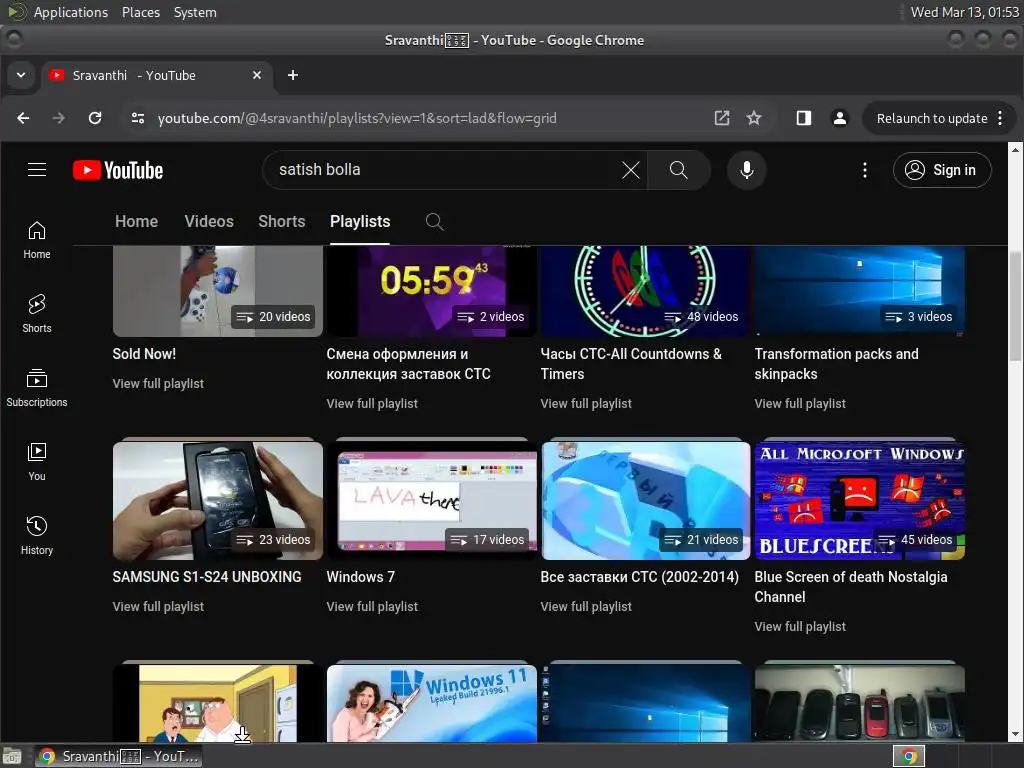Open the Applications menu
Image resolution: width=1024 pixels, height=768 pixels.
(71, 12)
